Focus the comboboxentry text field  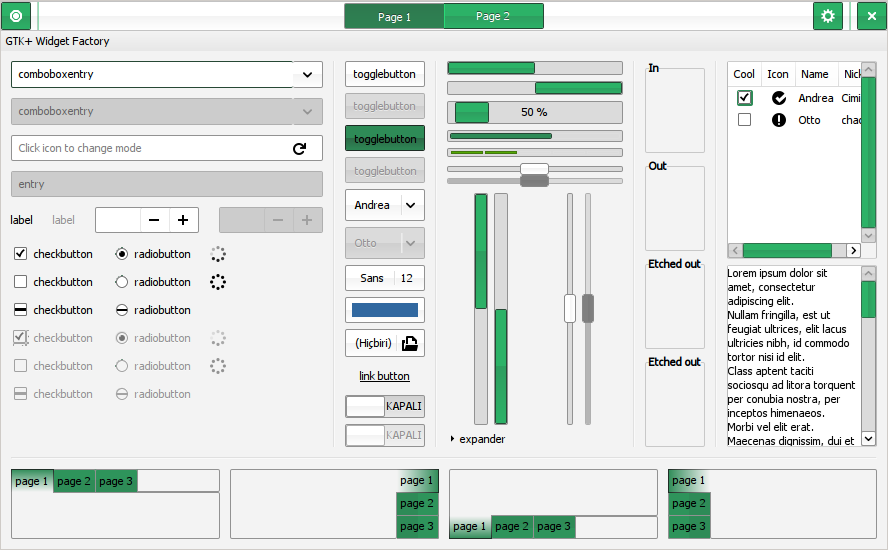pyautogui.click(x=152, y=75)
